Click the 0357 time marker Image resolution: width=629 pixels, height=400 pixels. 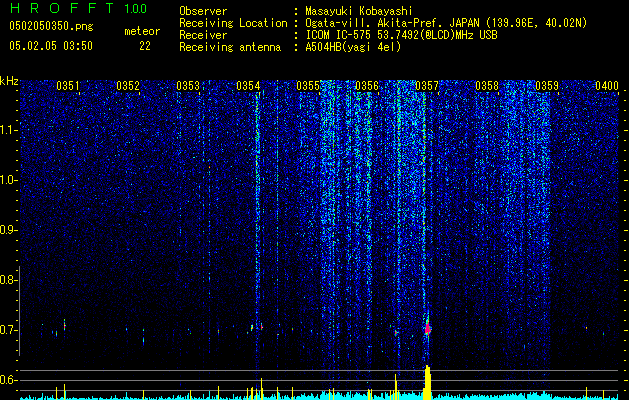[427, 86]
